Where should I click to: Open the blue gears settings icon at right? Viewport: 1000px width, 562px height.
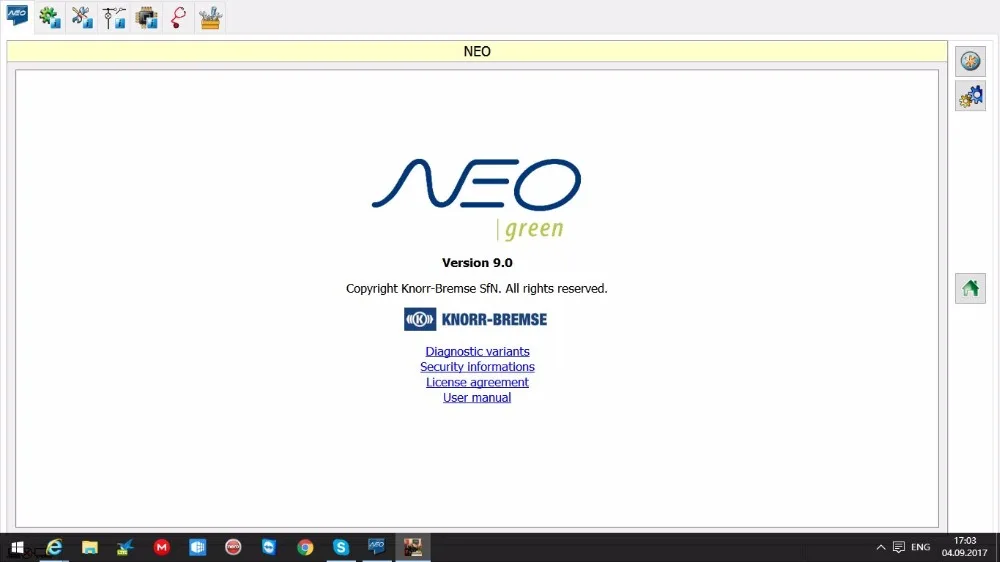coord(970,96)
